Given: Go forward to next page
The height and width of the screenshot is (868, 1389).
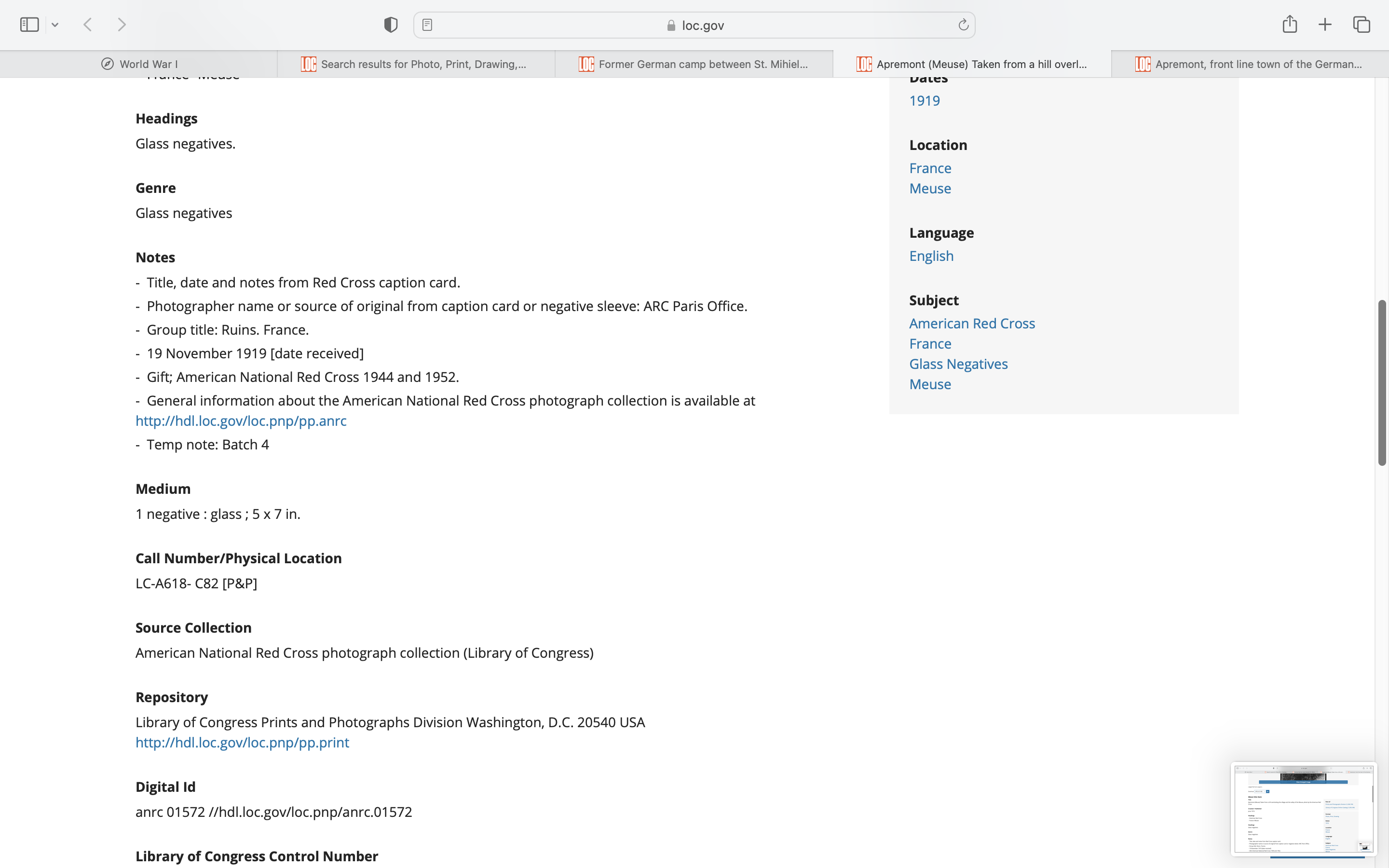Looking at the screenshot, I should click(122, 25).
